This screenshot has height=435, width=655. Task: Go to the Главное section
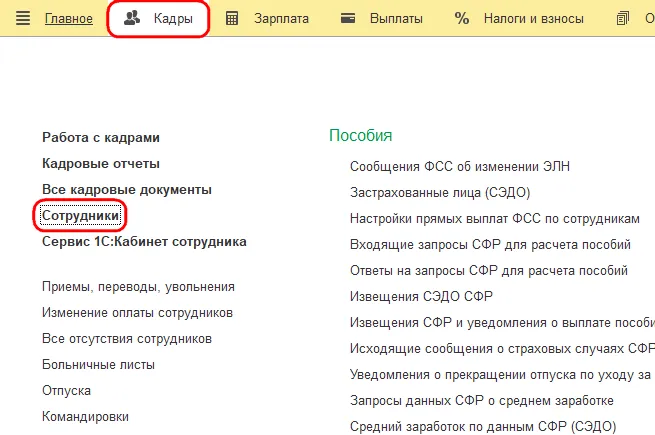[x=69, y=18]
